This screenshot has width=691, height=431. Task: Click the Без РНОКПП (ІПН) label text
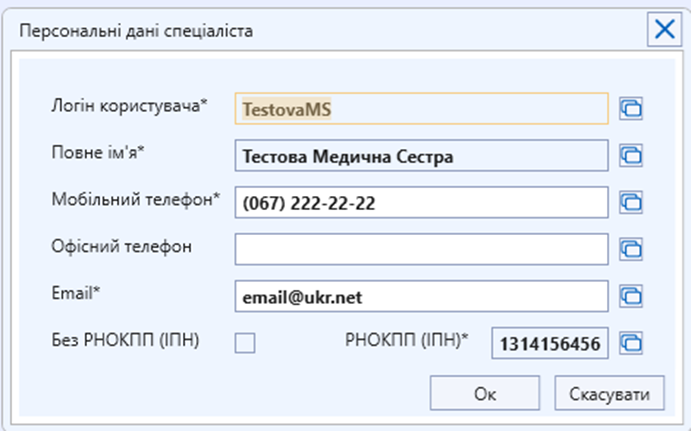click(x=125, y=340)
